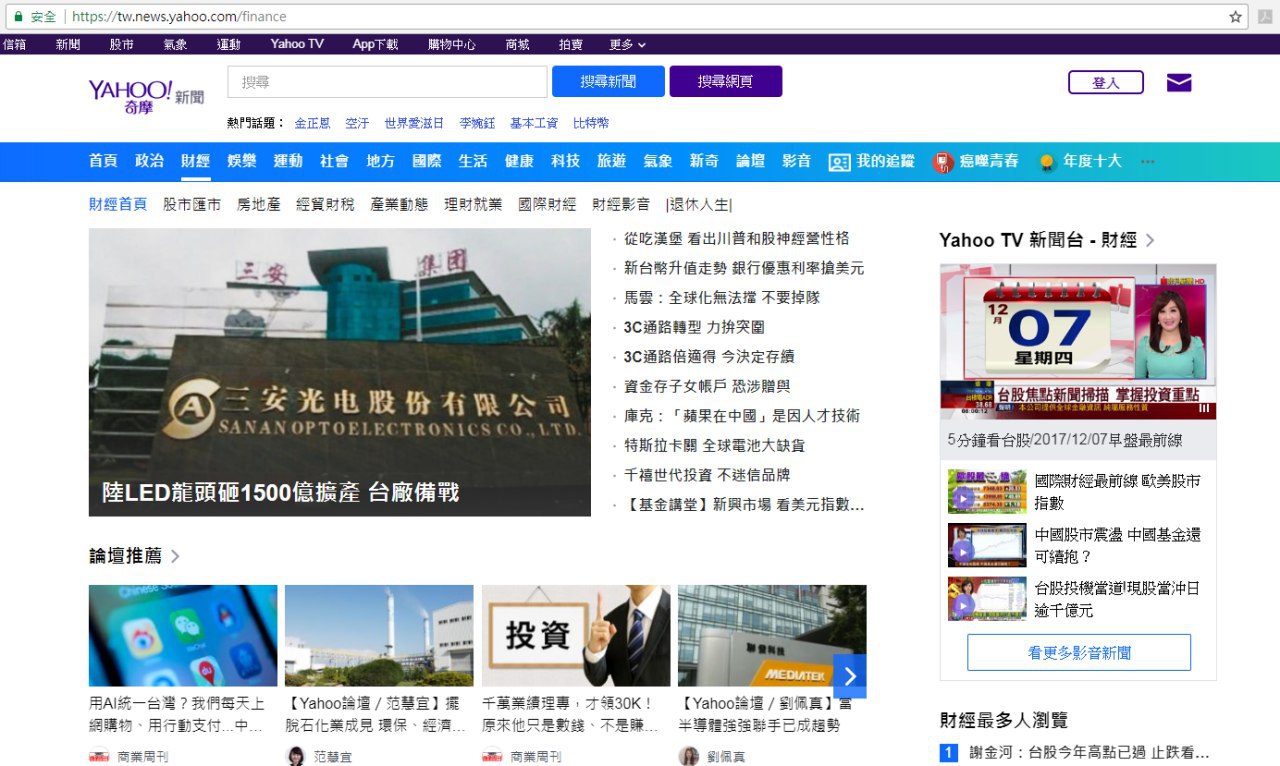Click the search input field
The image size is (1280, 766).
coord(388,82)
